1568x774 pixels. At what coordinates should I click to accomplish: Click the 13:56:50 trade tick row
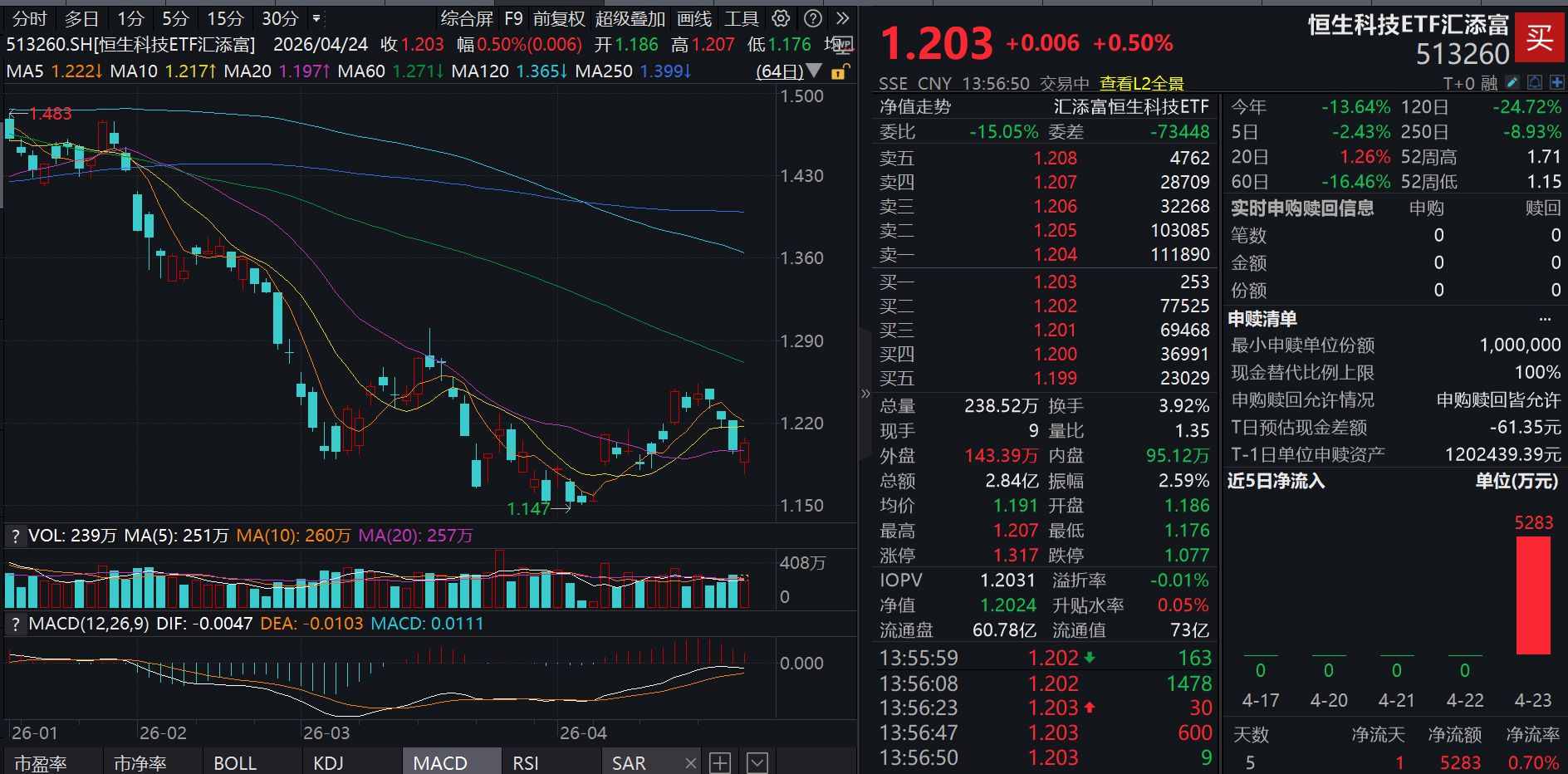coord(1045,757)
